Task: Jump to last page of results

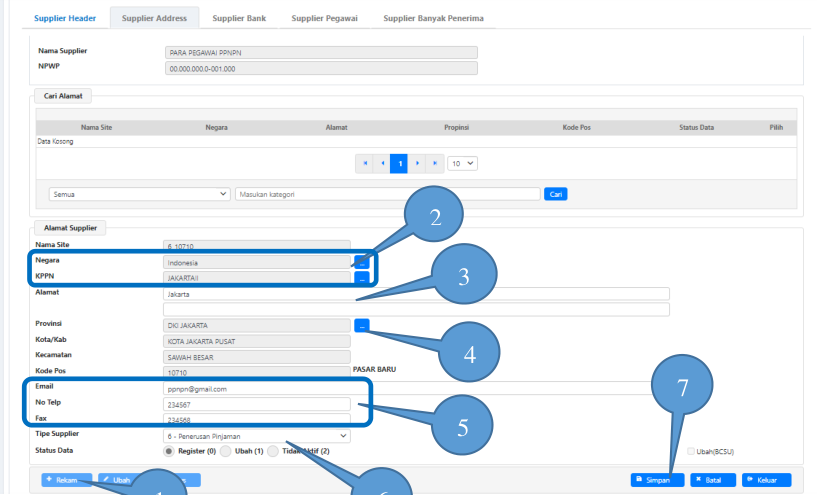Action: click(434, 163)
